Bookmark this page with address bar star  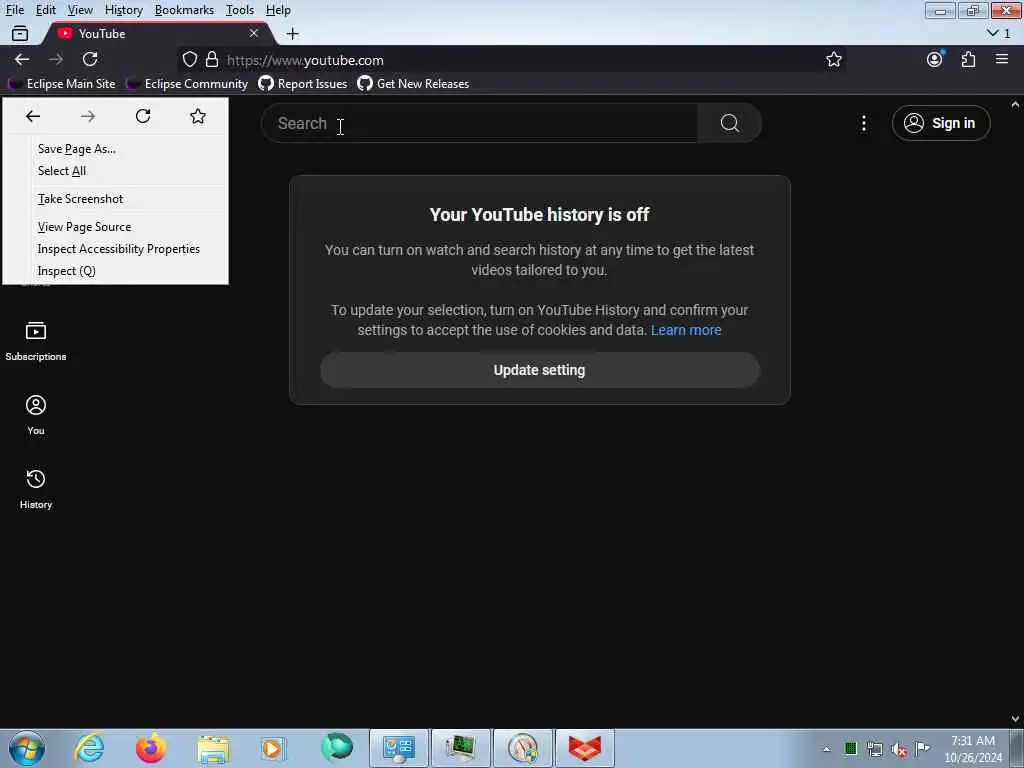click(x=834, y=59)
